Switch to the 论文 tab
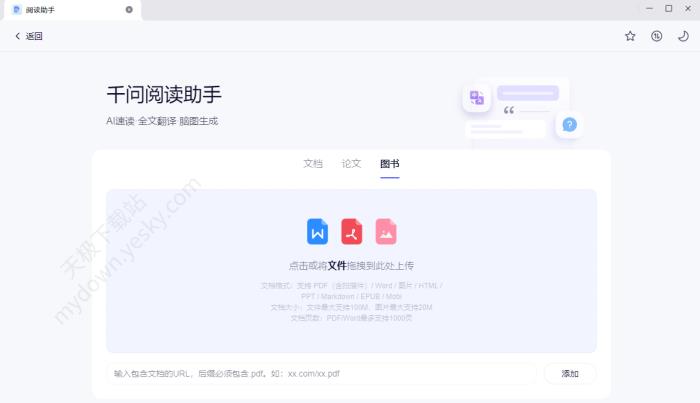700x403 pixels. pos(351,163)
